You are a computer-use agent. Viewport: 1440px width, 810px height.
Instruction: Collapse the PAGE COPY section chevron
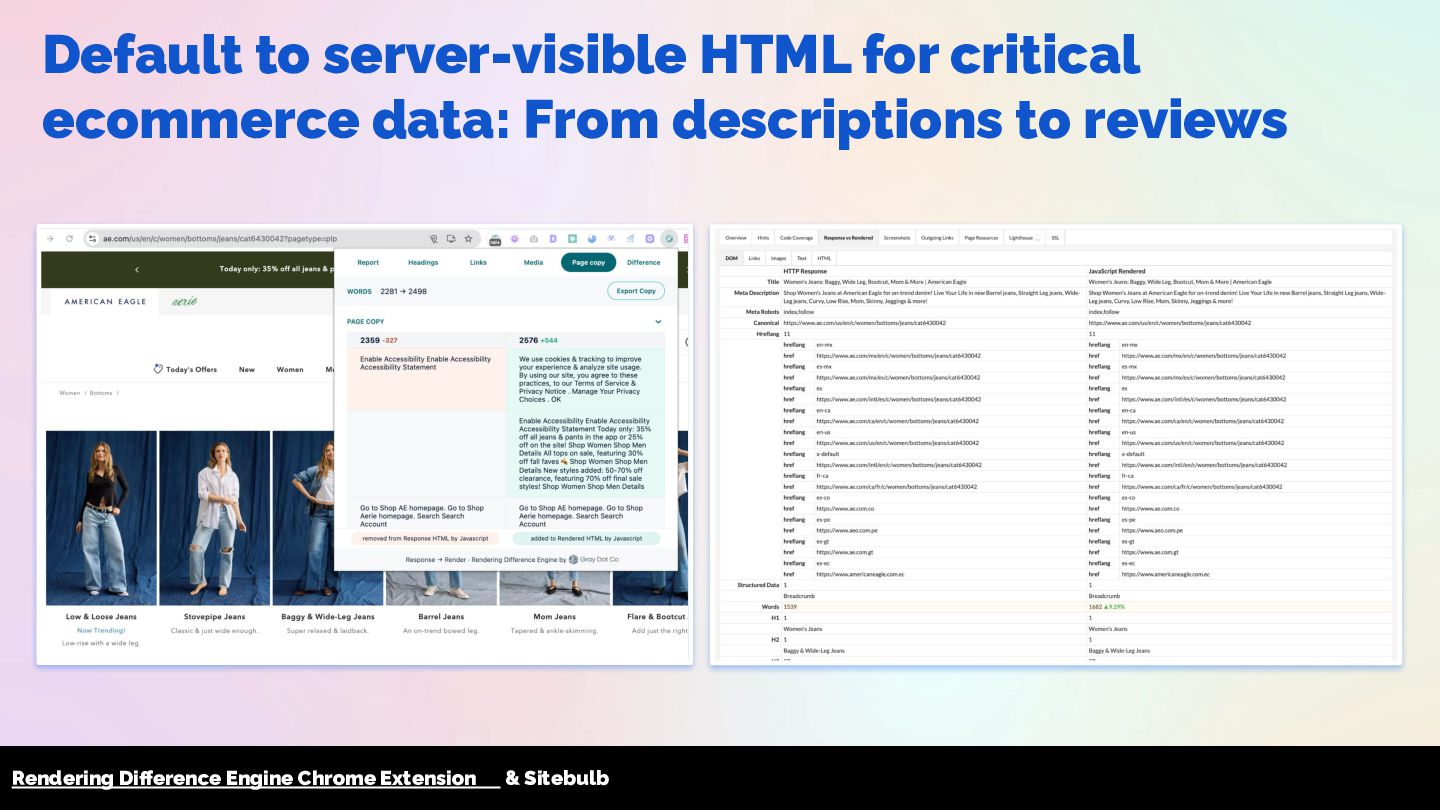pyautogui.click(x=658, y=322)
